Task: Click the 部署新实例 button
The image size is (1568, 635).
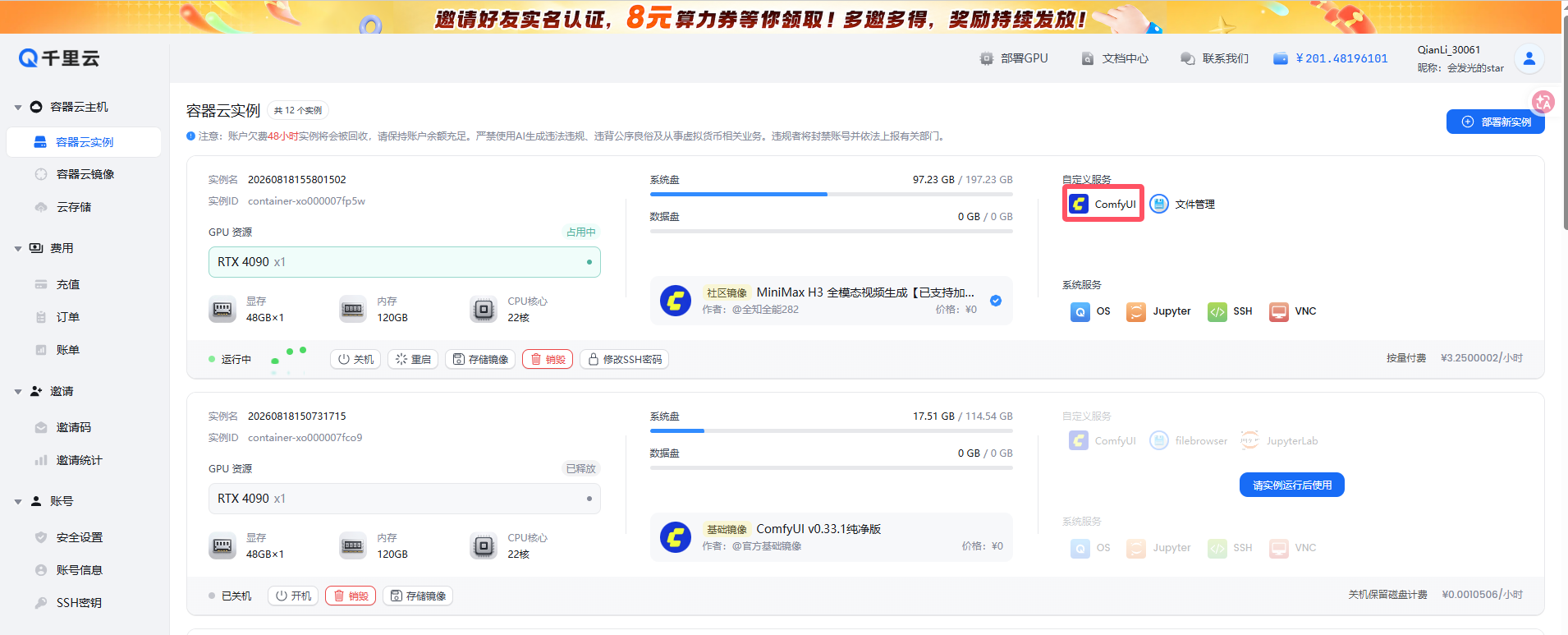Action: click(x=1495, y=122)
